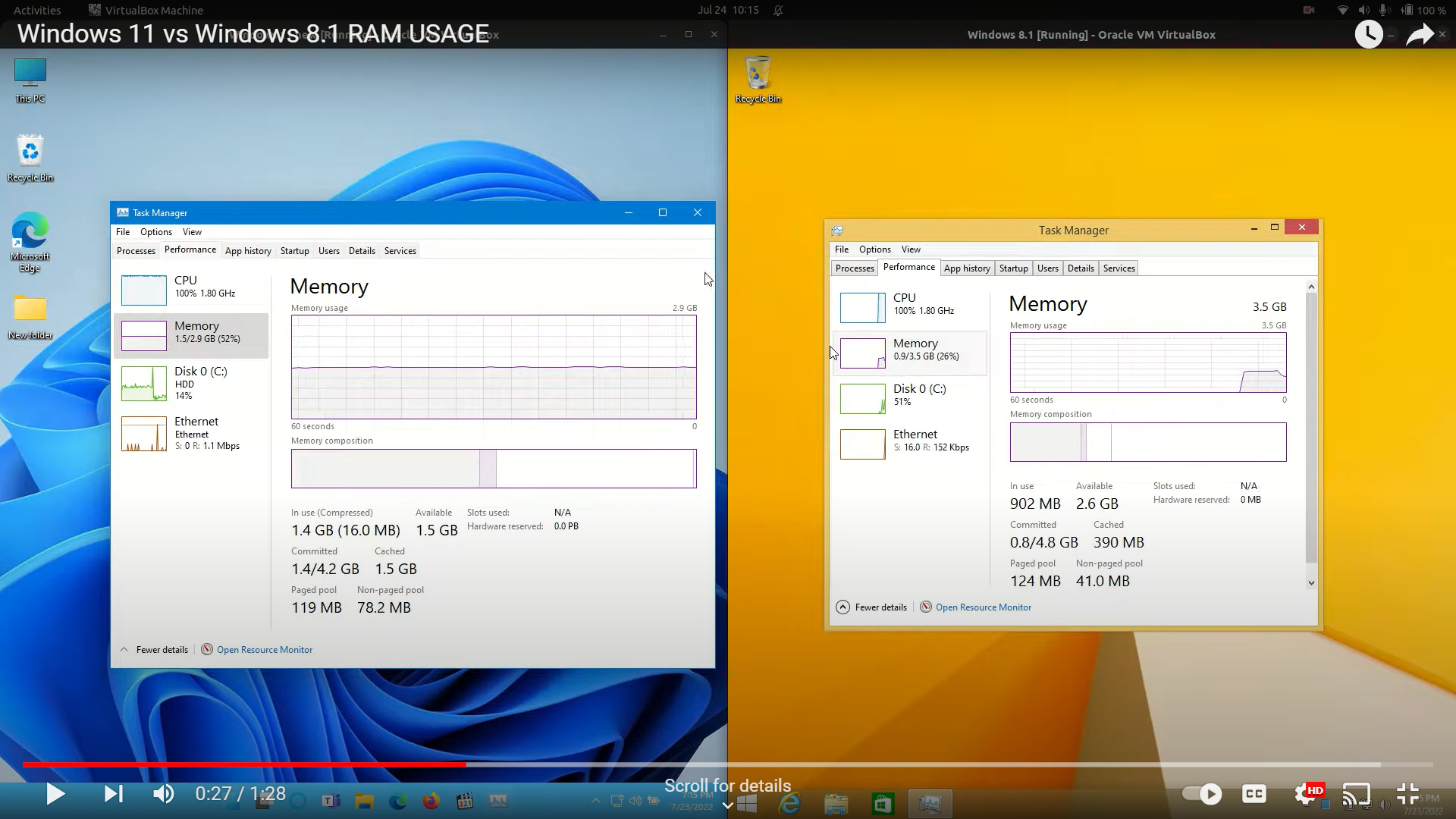Click Windows 8.1 Start button on taskbar
1456x819 pixels.
(746, 803)
